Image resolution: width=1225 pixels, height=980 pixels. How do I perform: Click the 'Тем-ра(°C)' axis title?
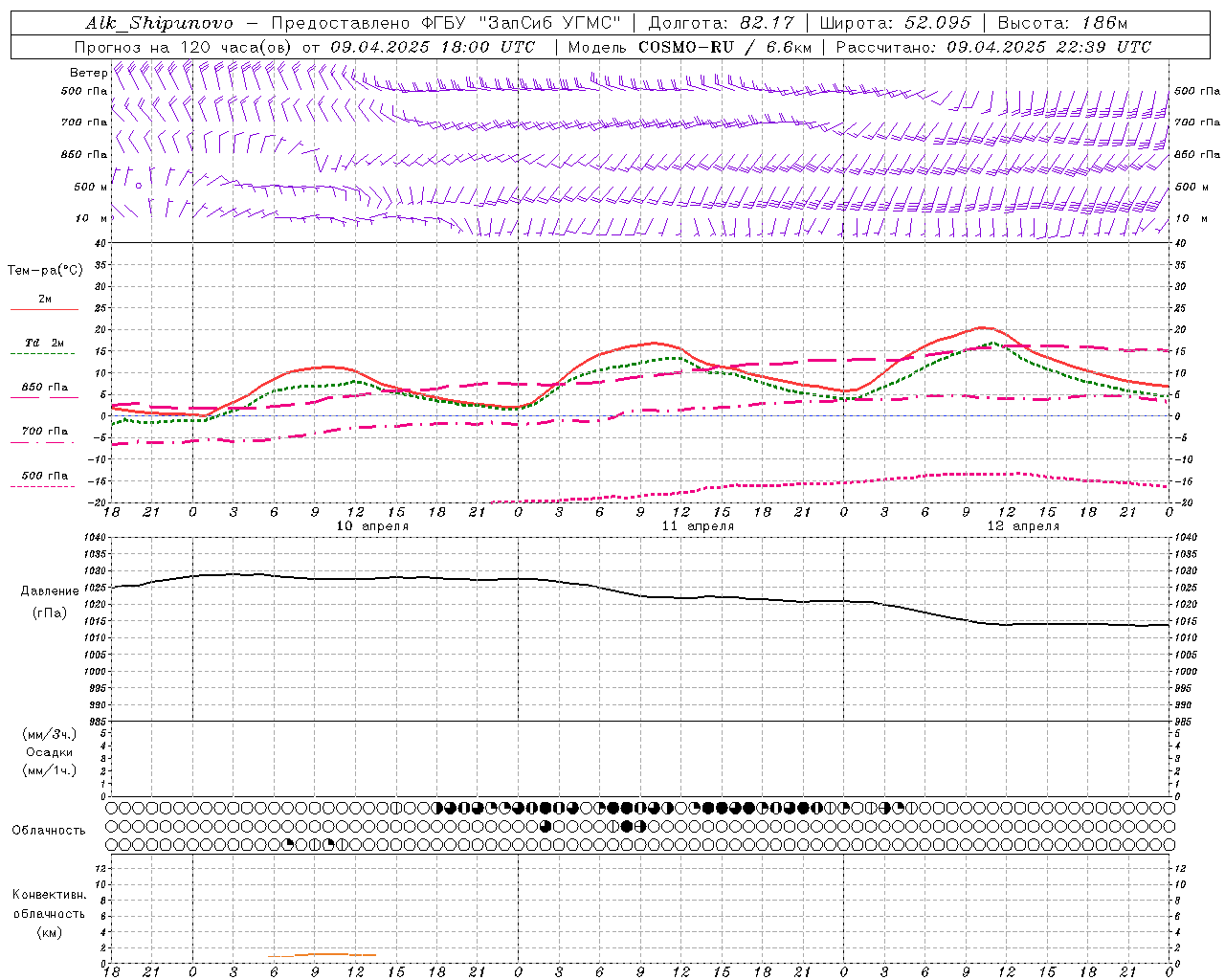pyautogui.click(x=45, y=271)
